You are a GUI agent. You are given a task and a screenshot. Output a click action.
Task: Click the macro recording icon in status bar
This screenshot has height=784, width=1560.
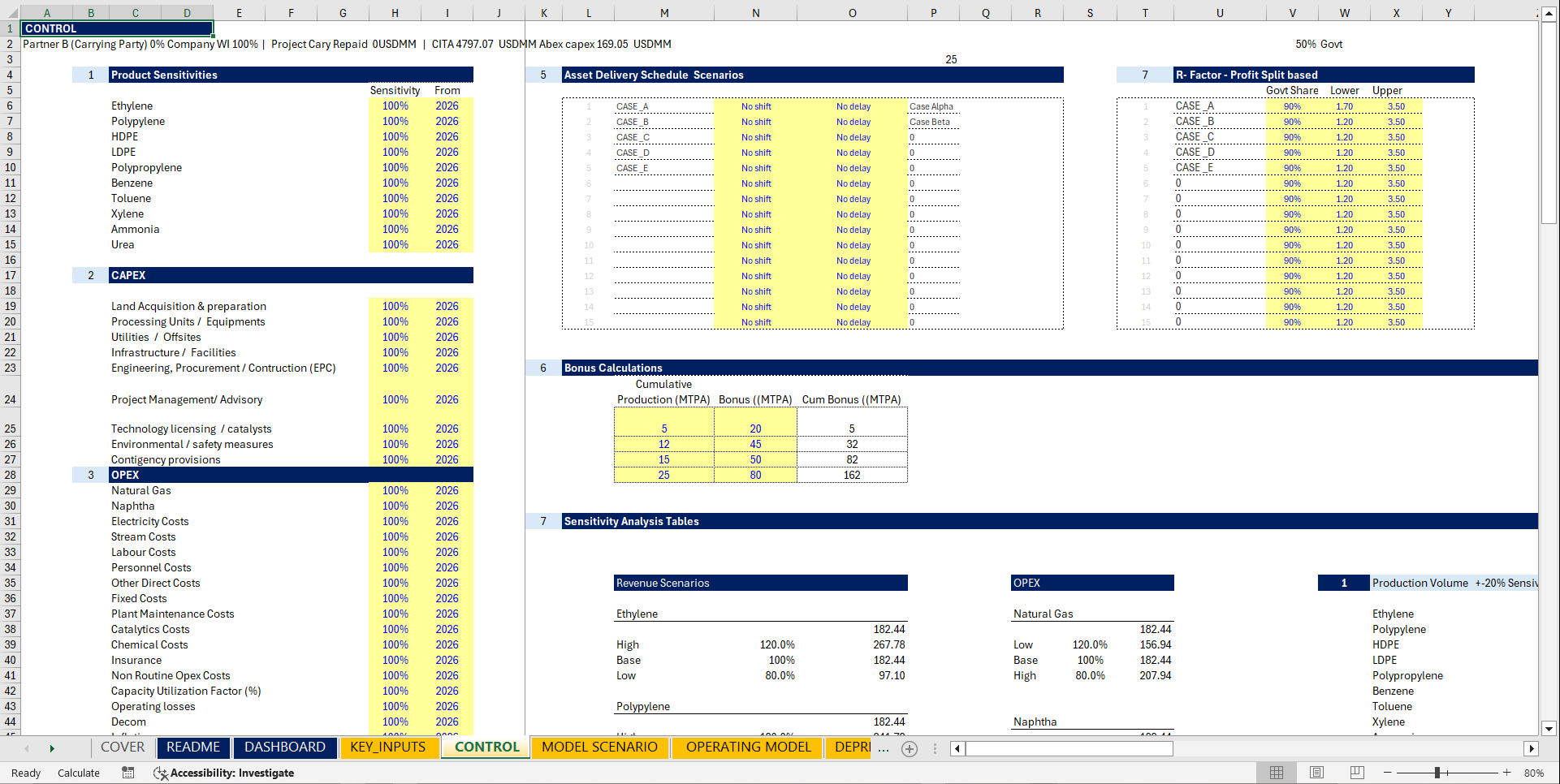(127, 773)
